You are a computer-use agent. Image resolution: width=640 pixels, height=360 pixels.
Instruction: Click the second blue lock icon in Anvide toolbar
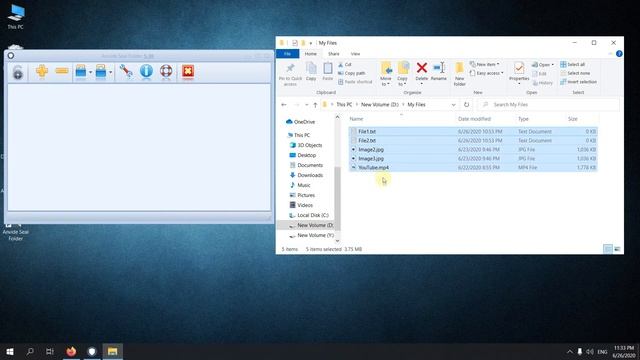(100, 71)
